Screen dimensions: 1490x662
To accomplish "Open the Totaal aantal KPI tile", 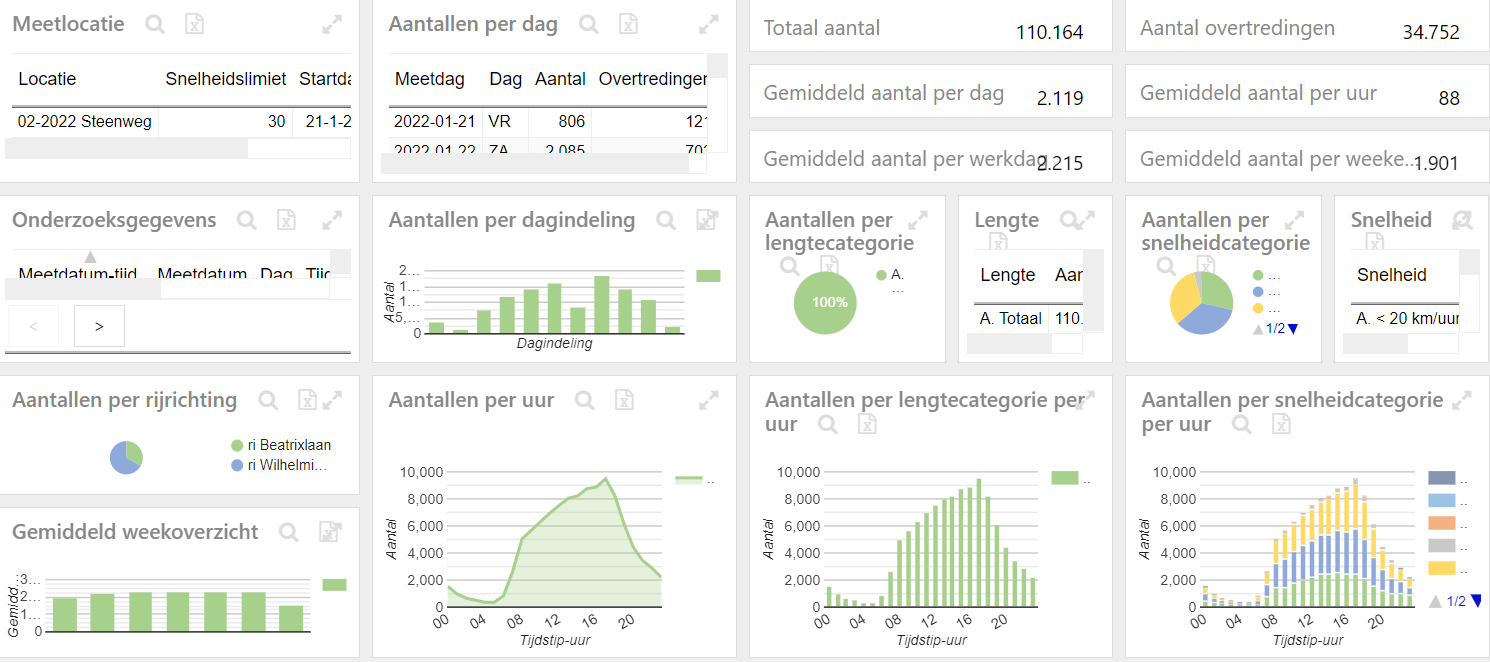I will 930,26.
